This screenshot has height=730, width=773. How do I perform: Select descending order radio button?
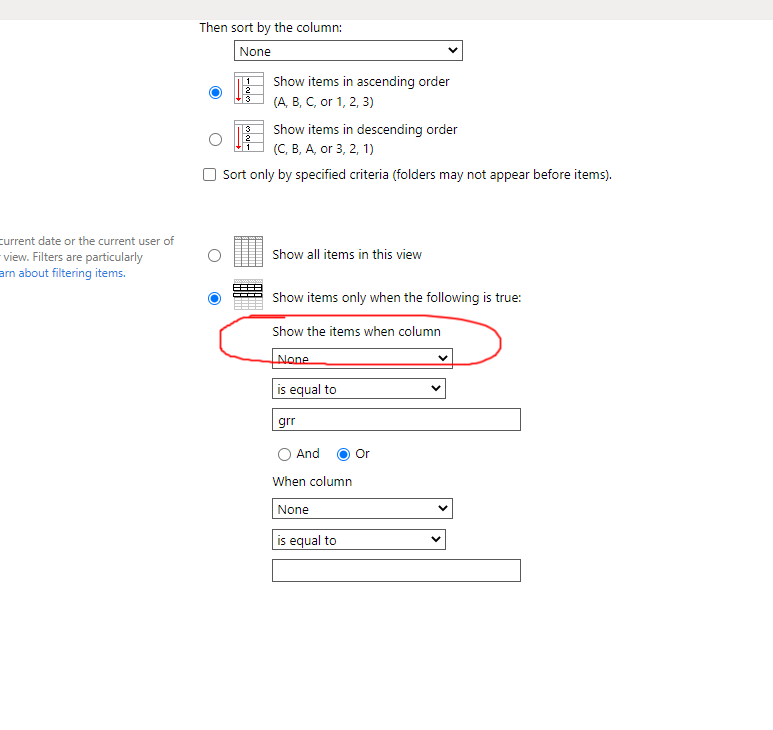coord(215,139)
